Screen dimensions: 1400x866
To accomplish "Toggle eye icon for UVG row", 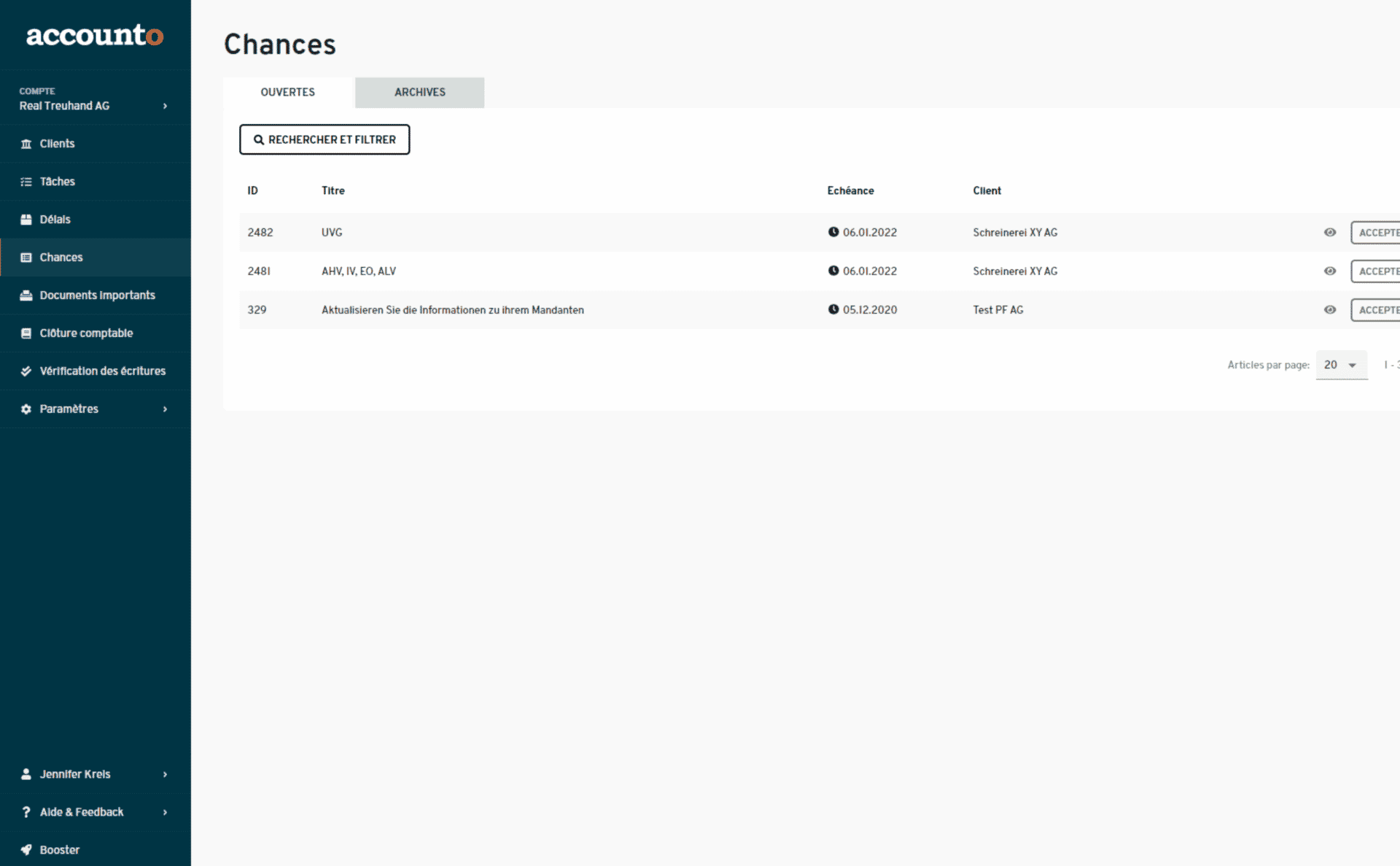I will tap(1330, 232).
